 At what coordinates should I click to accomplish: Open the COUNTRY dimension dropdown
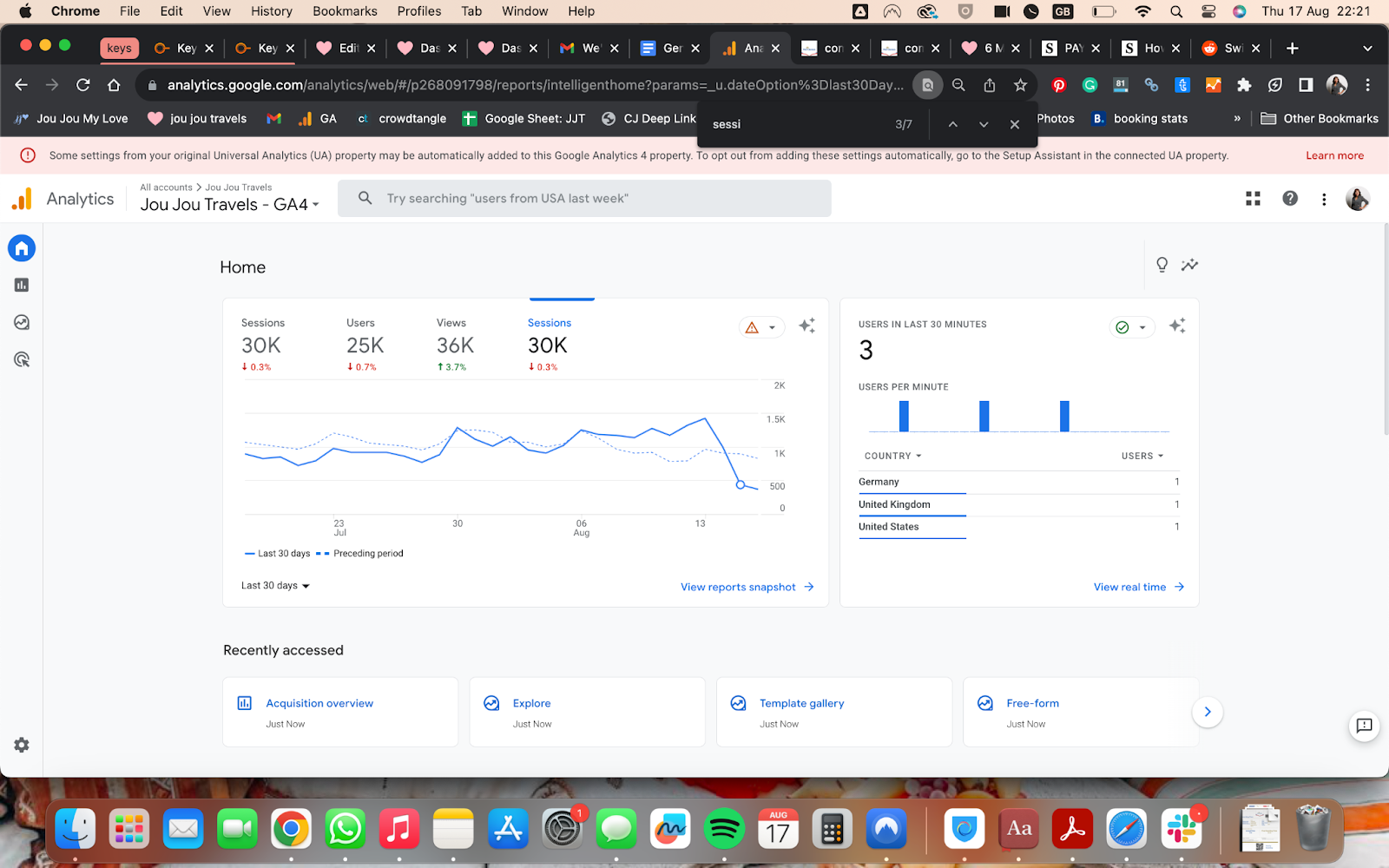pyautogui.click(x=892, y=456)
